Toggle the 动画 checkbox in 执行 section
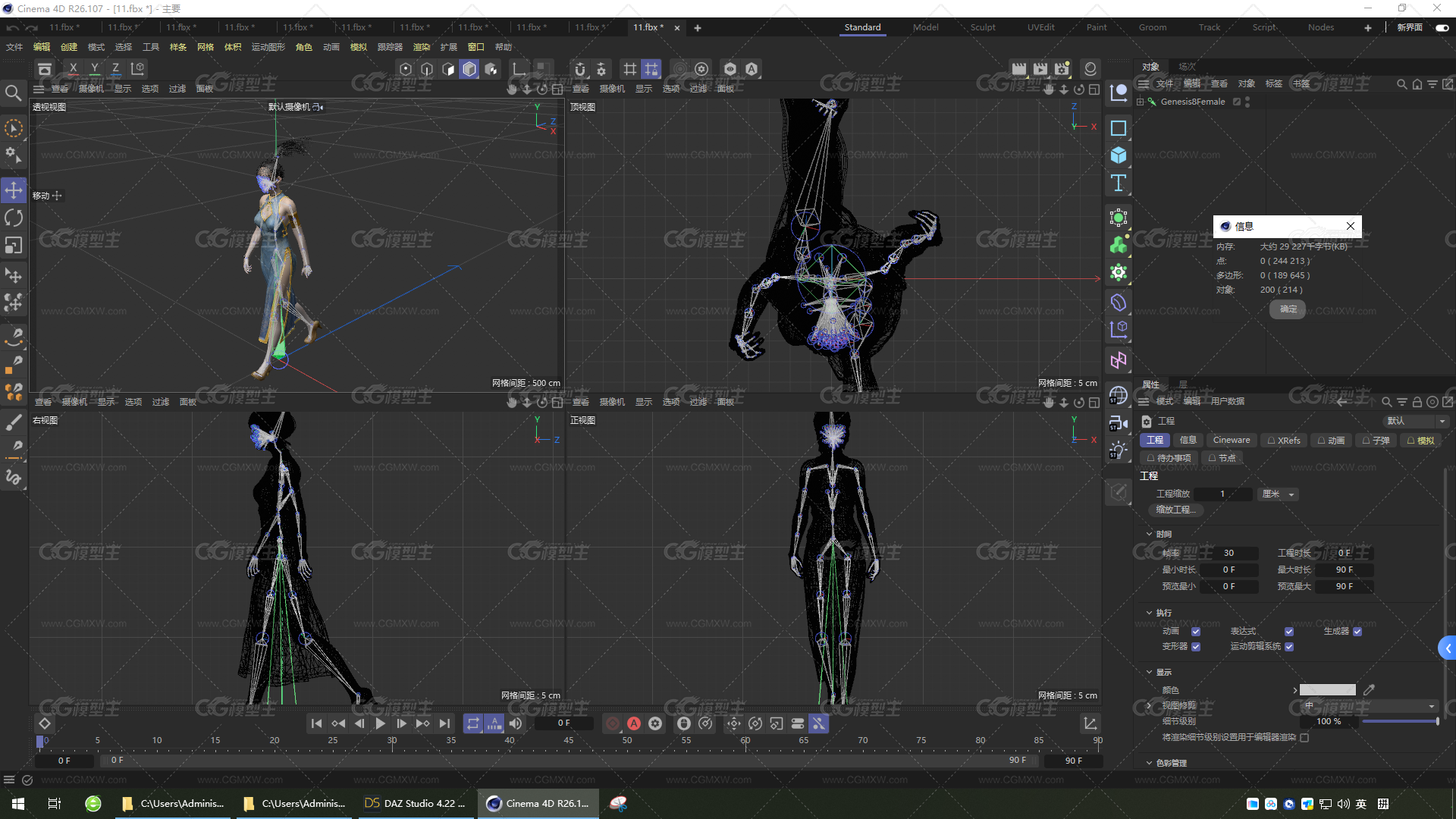Screen dimensions: 1456x819 pos(1195,629)
